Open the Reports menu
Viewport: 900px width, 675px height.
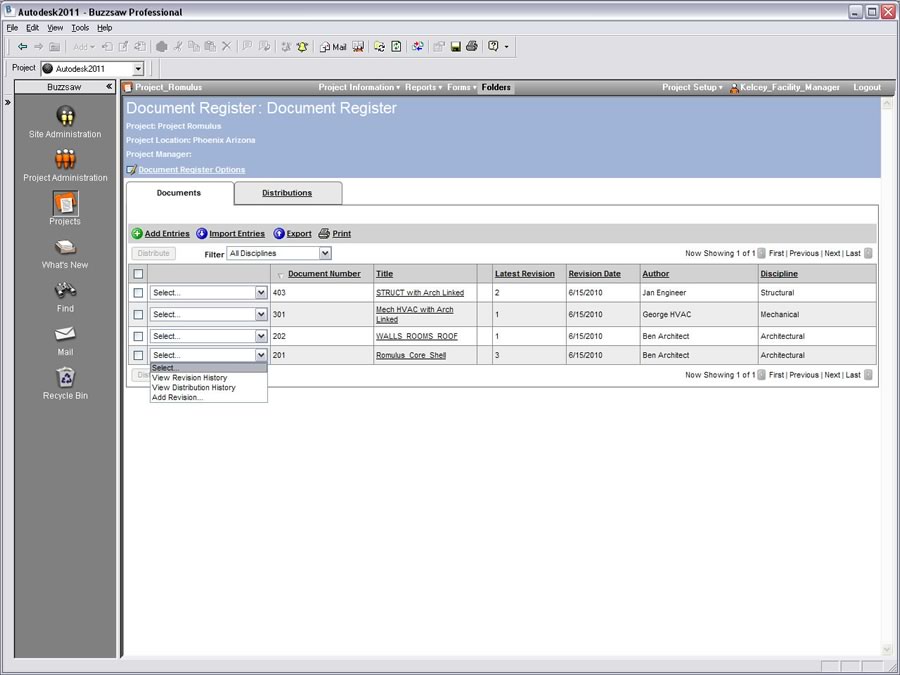424,87
